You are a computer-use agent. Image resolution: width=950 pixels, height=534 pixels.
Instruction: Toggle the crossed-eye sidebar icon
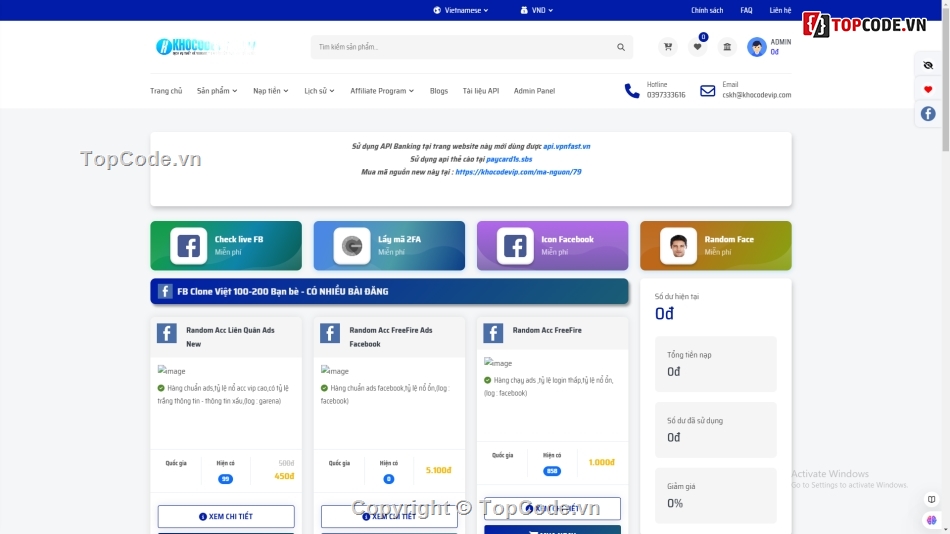click(928, 65)
